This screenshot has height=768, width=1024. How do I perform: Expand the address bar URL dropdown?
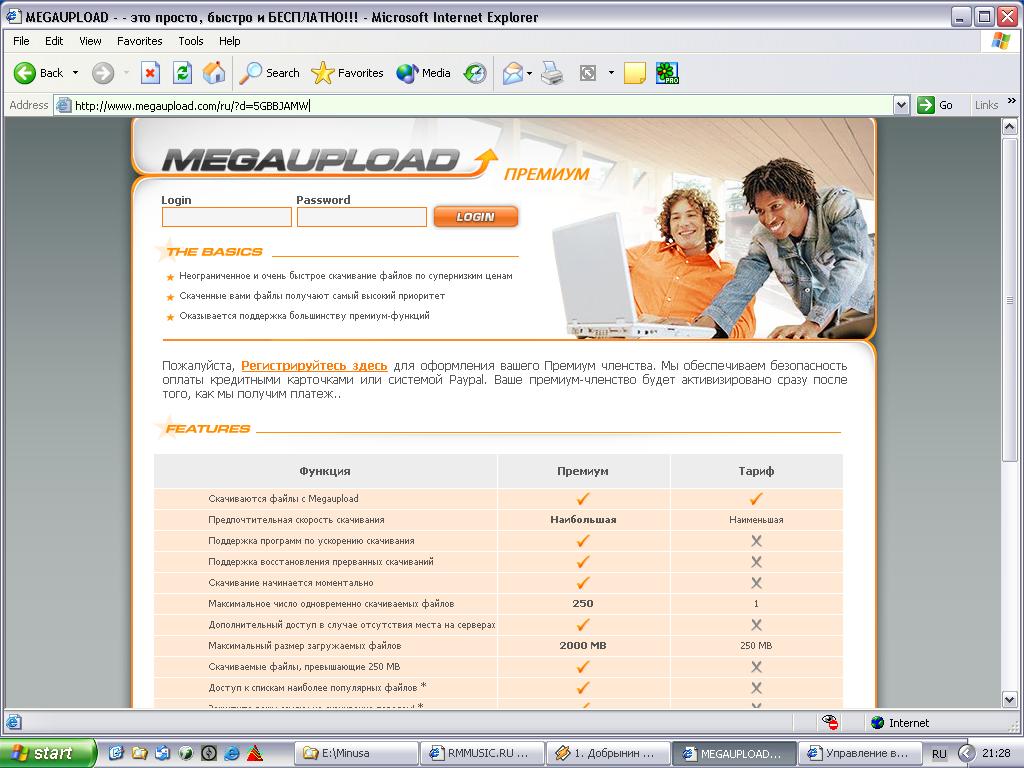point(901,105)
